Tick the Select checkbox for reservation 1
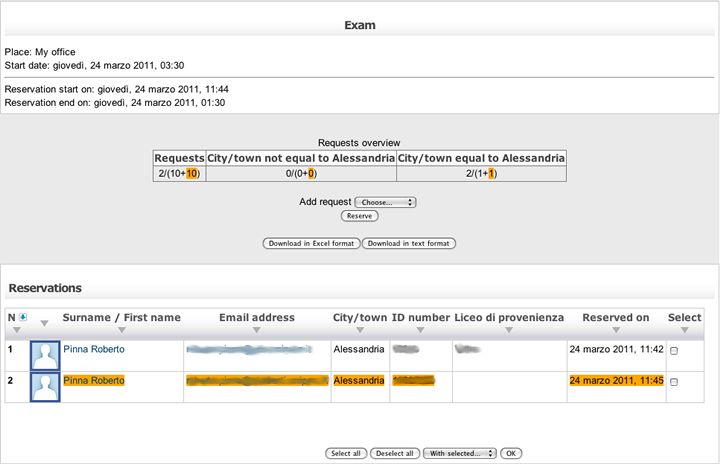The width and height of the screenshot is (720, 464). [x=673, y=351]
